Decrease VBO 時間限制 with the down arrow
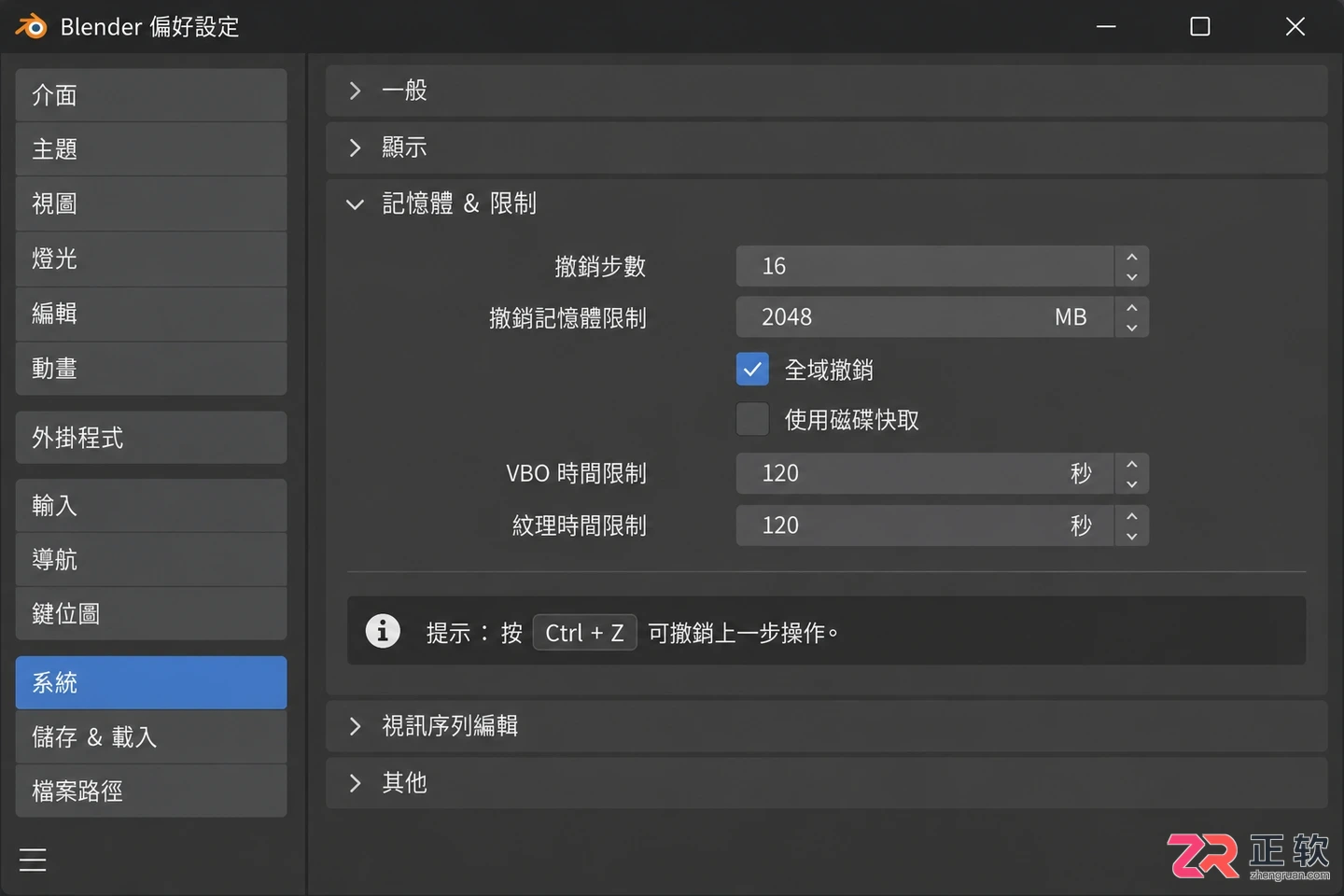 1132,483
